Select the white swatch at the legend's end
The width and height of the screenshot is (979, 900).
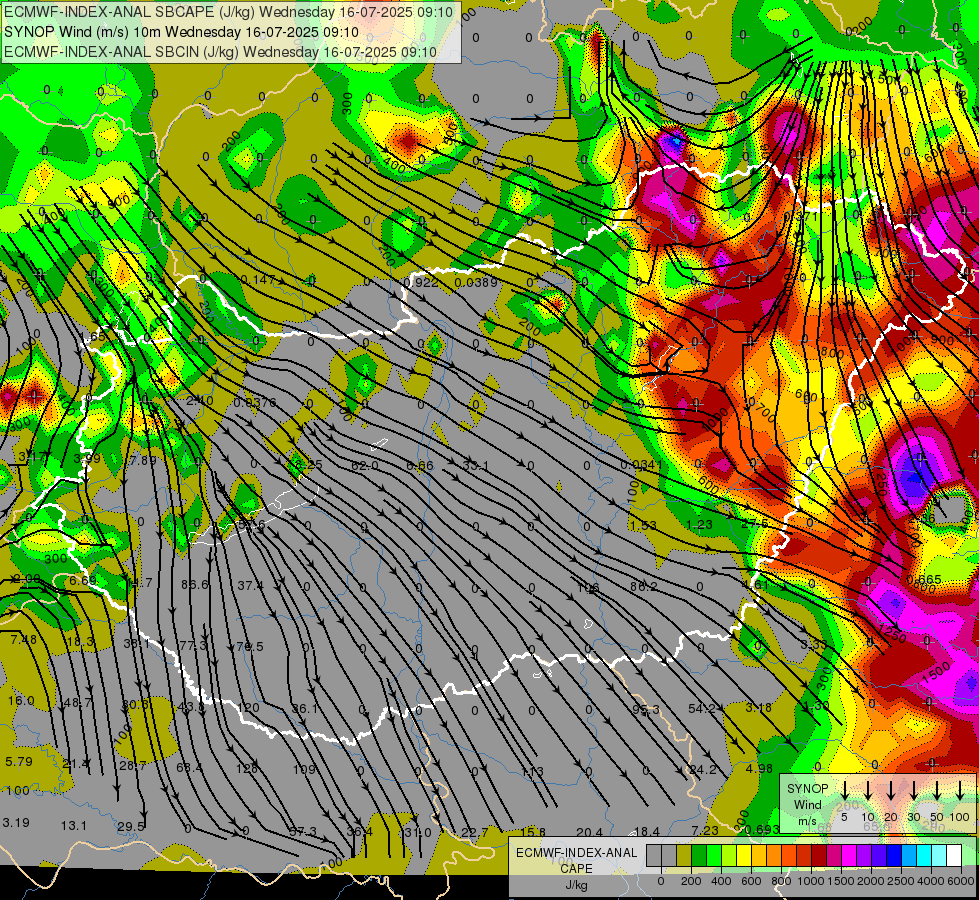coord(953,855)
